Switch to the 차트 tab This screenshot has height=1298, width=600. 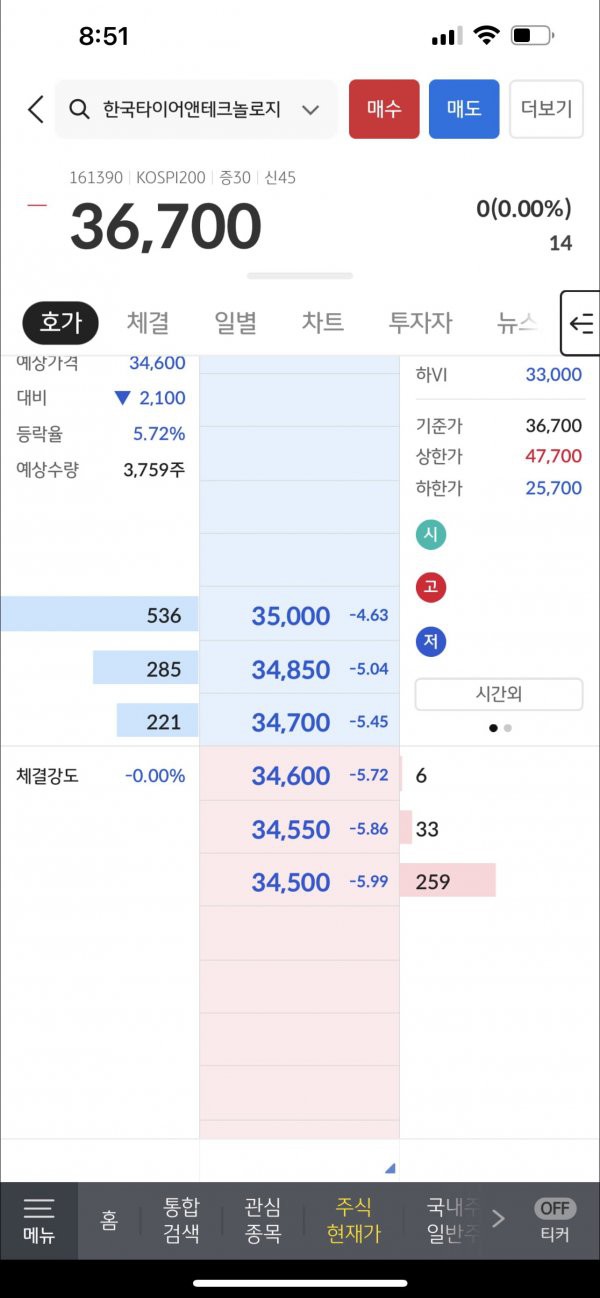(323, 323)
